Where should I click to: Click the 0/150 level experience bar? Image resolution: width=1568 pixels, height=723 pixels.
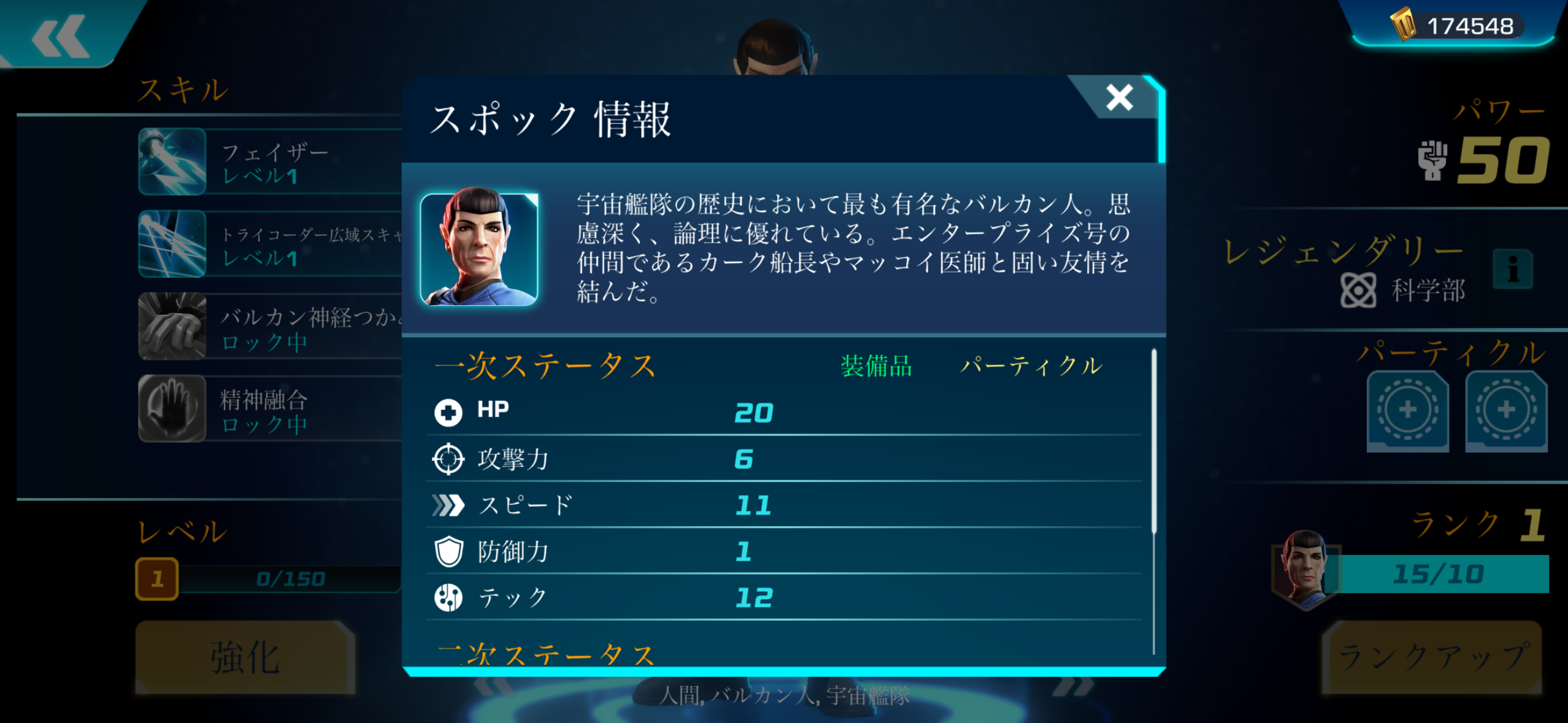(290, 579)
